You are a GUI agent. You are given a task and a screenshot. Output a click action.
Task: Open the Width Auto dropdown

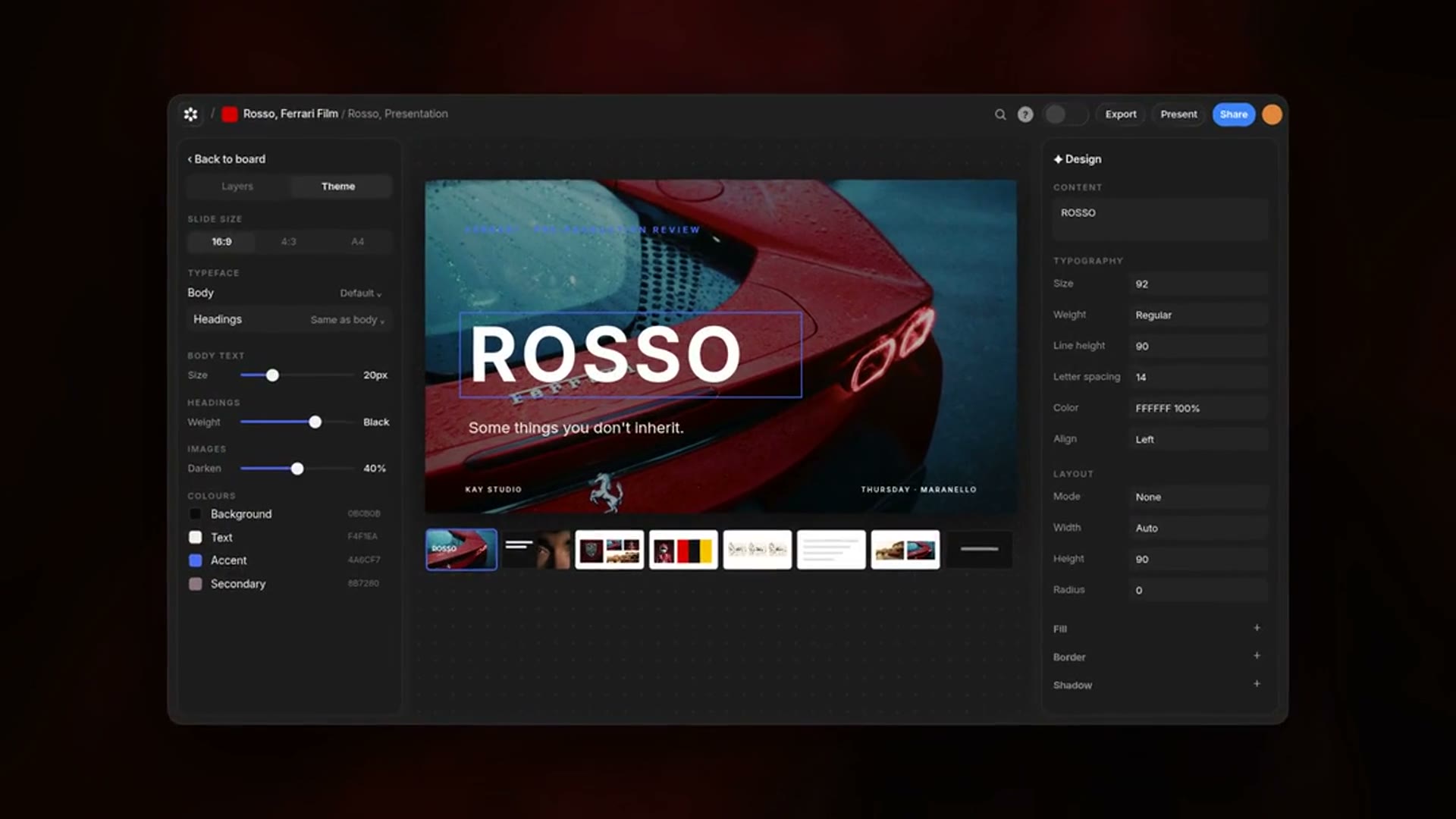1198,528
